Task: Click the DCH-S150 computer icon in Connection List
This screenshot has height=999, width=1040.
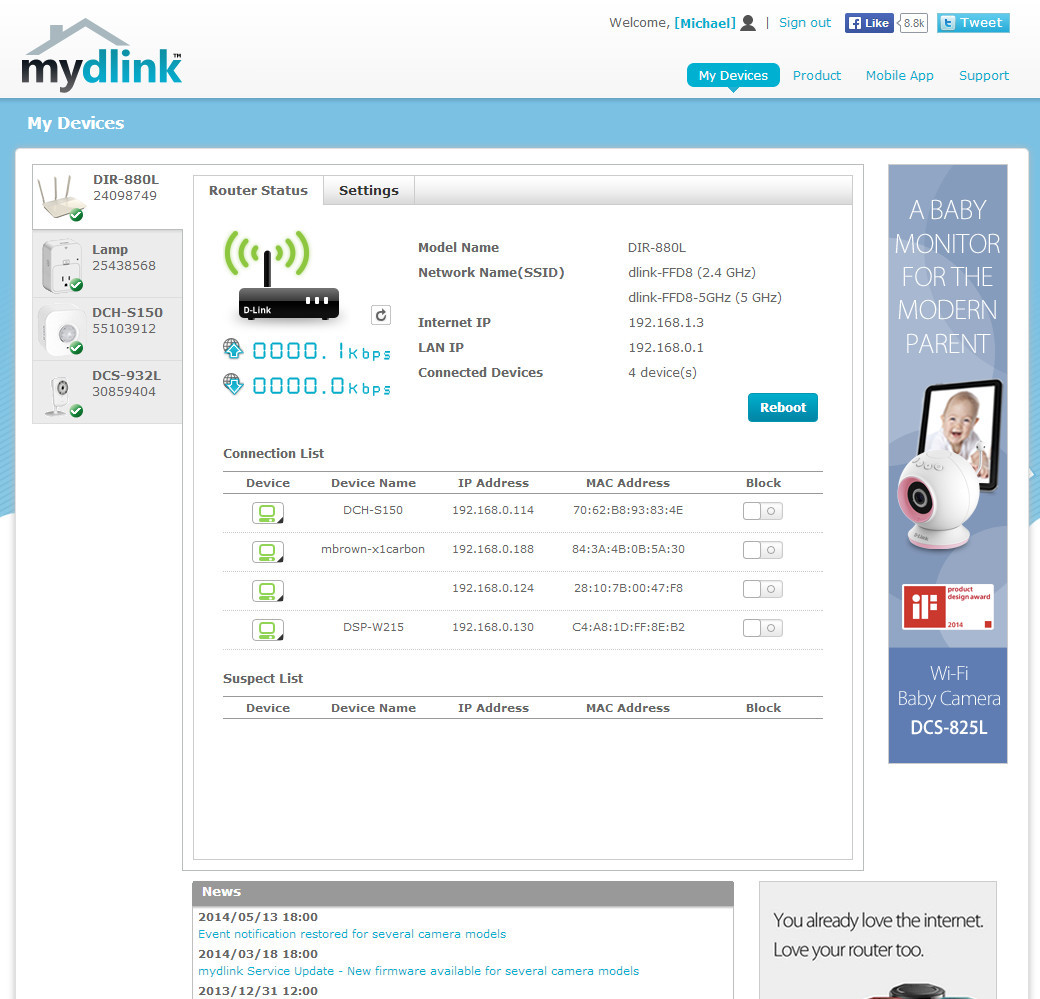Action: pyautogui.click(x=267, y=513)
